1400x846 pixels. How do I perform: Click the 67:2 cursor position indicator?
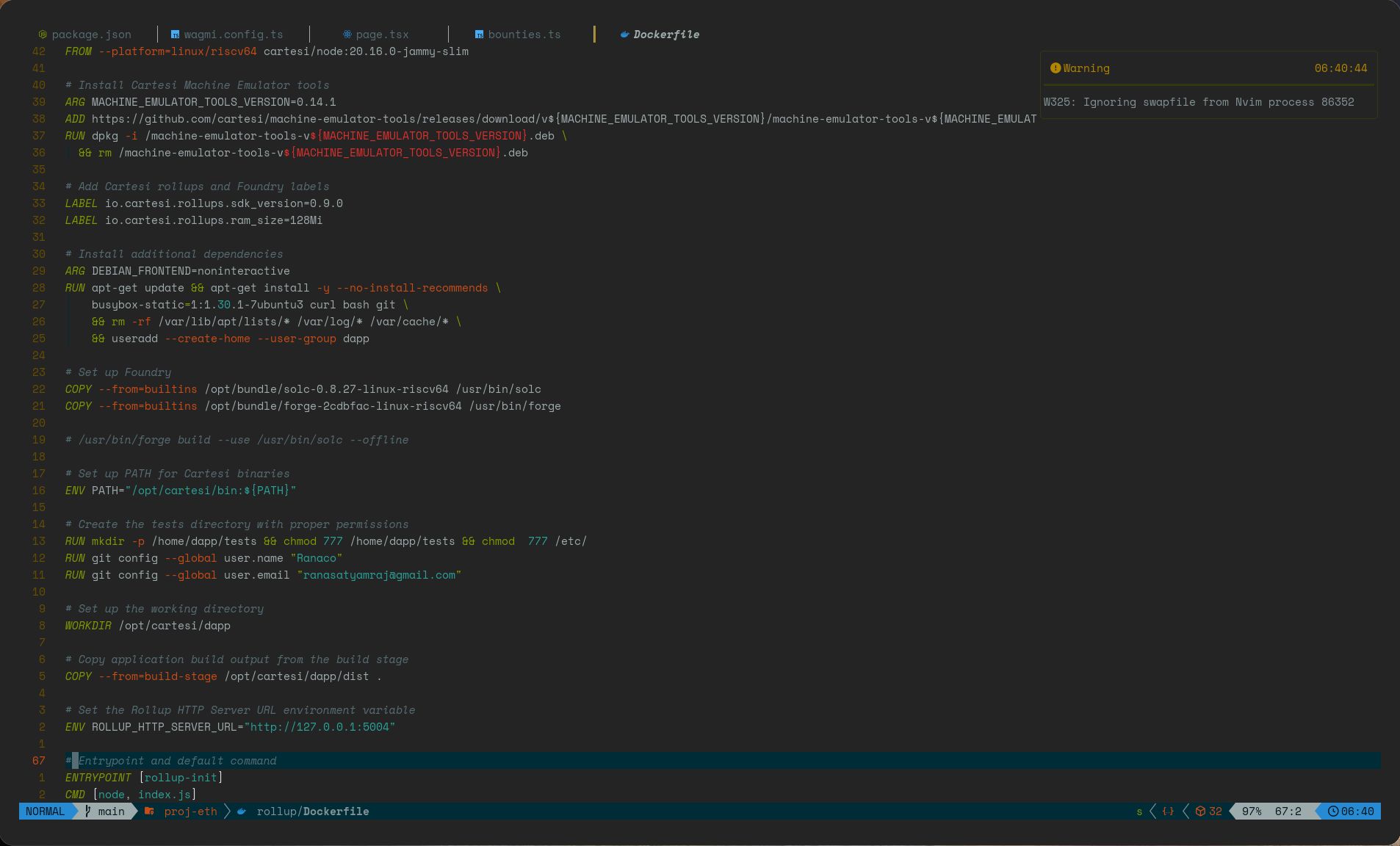point(1288,811)
